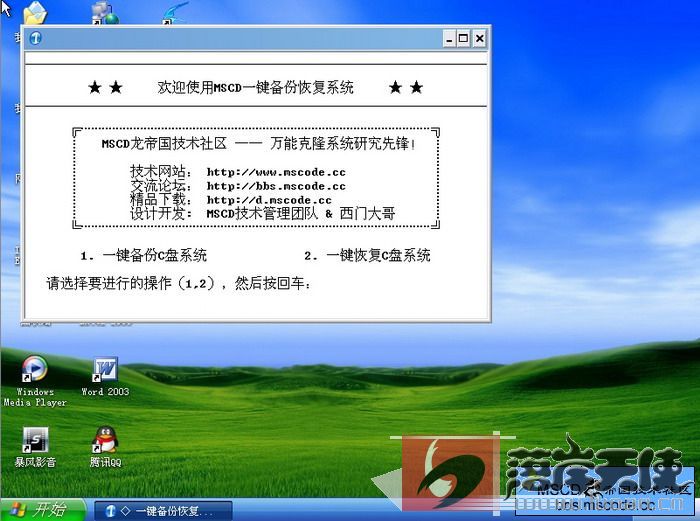Launch Word 2003 desktop shortcut
700x521 pixels.
(105, 377)
